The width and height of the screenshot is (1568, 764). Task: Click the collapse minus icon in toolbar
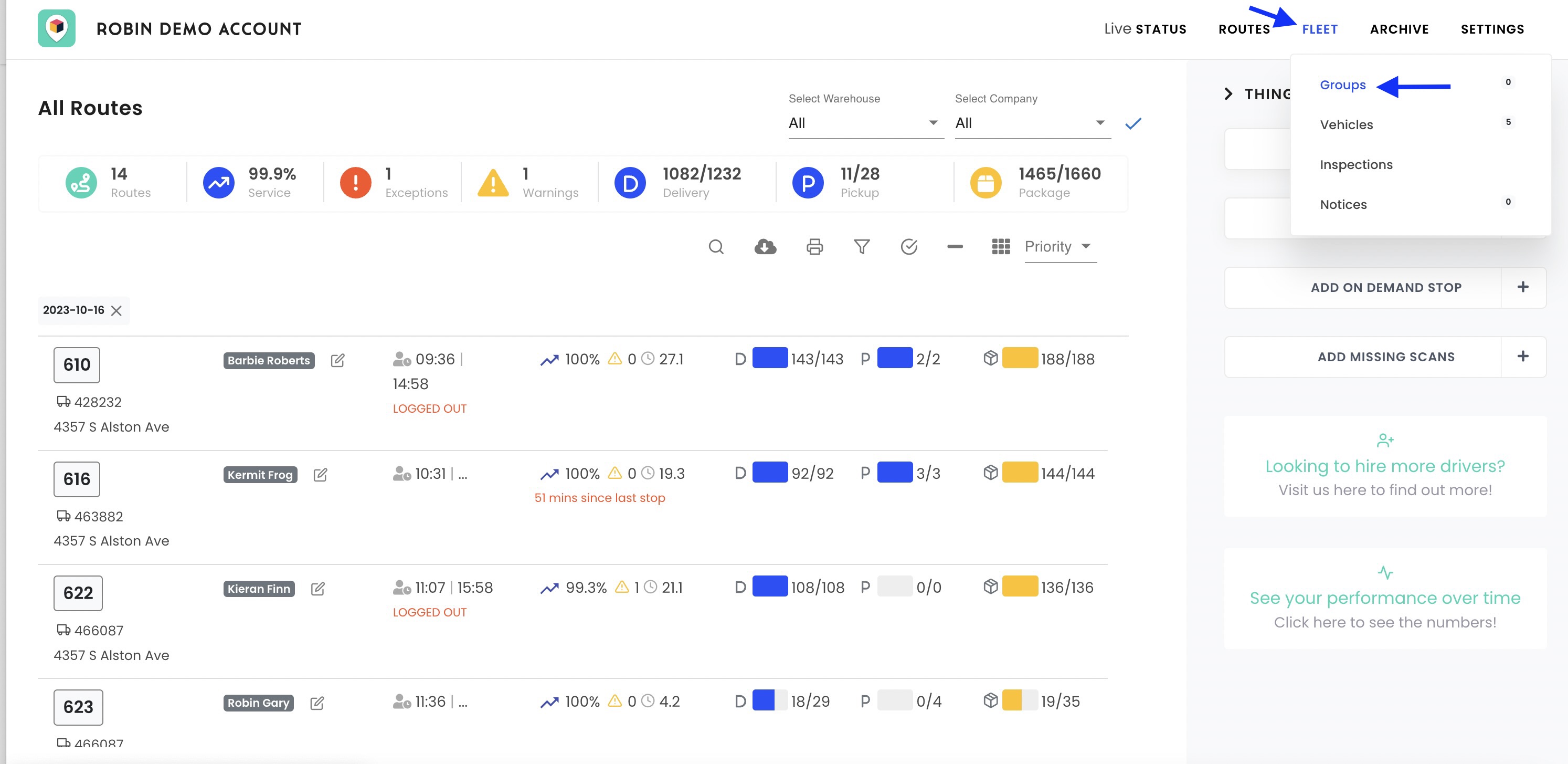(955, 247)
